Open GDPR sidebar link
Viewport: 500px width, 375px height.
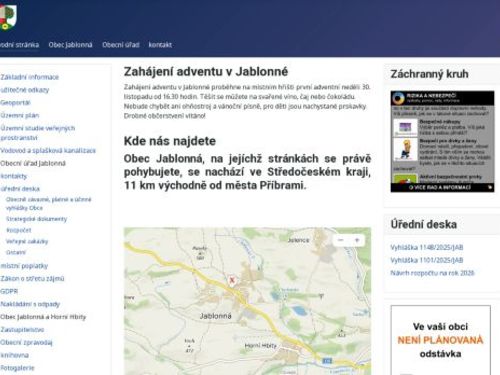click(9, 291)
